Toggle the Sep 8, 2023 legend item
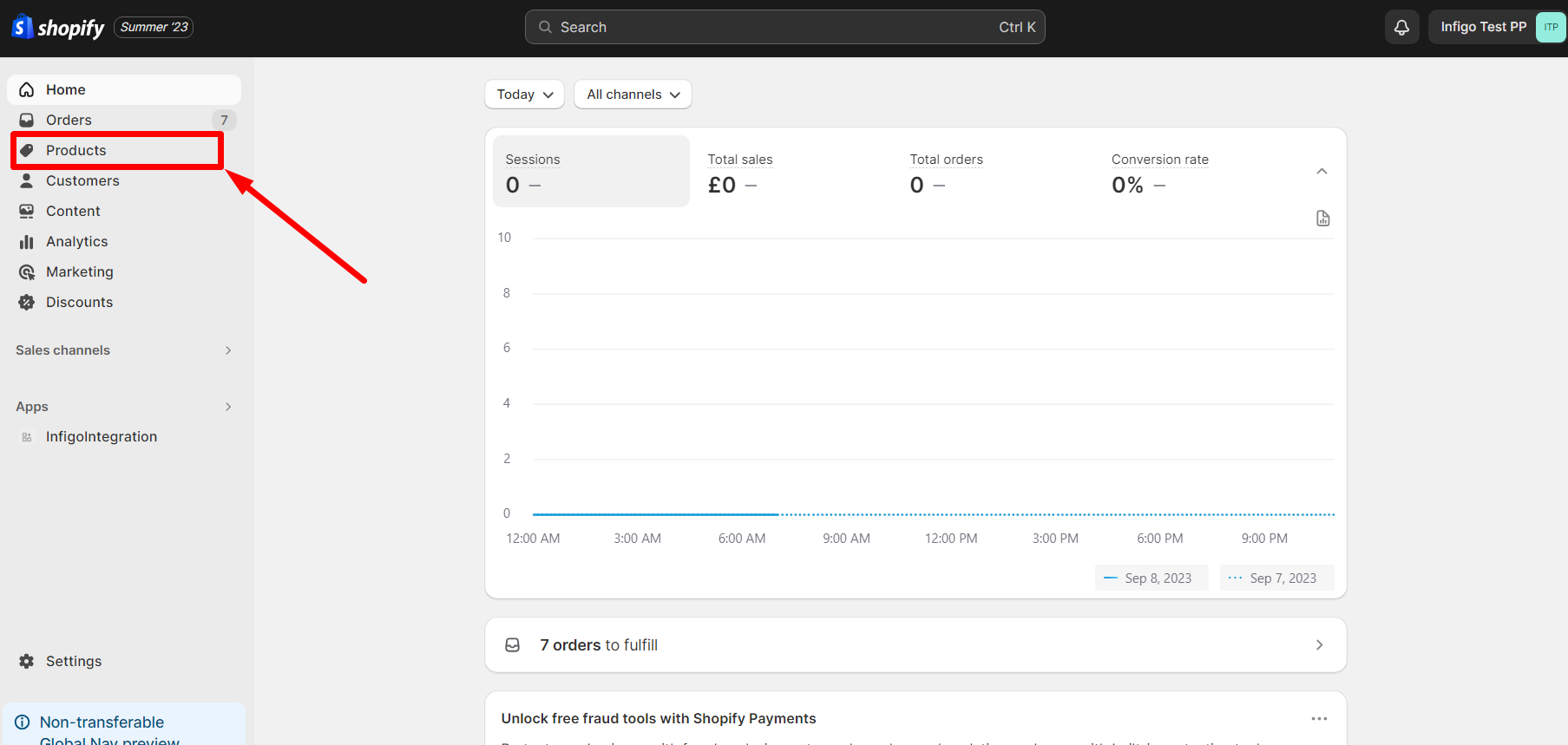This screenshot has width=1568, height=745. coord(1152,578)
